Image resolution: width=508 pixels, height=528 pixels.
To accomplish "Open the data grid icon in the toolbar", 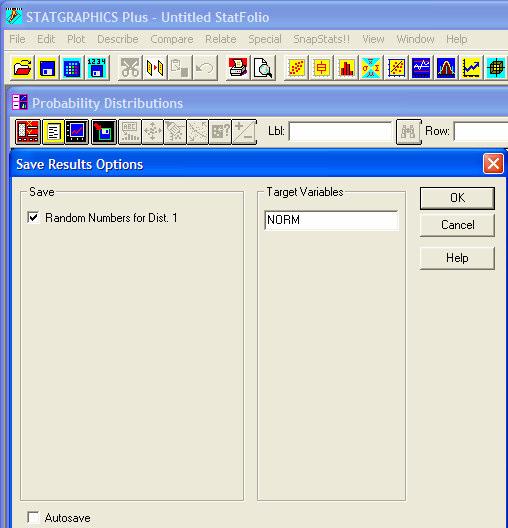I will click(x=72, y=68).
